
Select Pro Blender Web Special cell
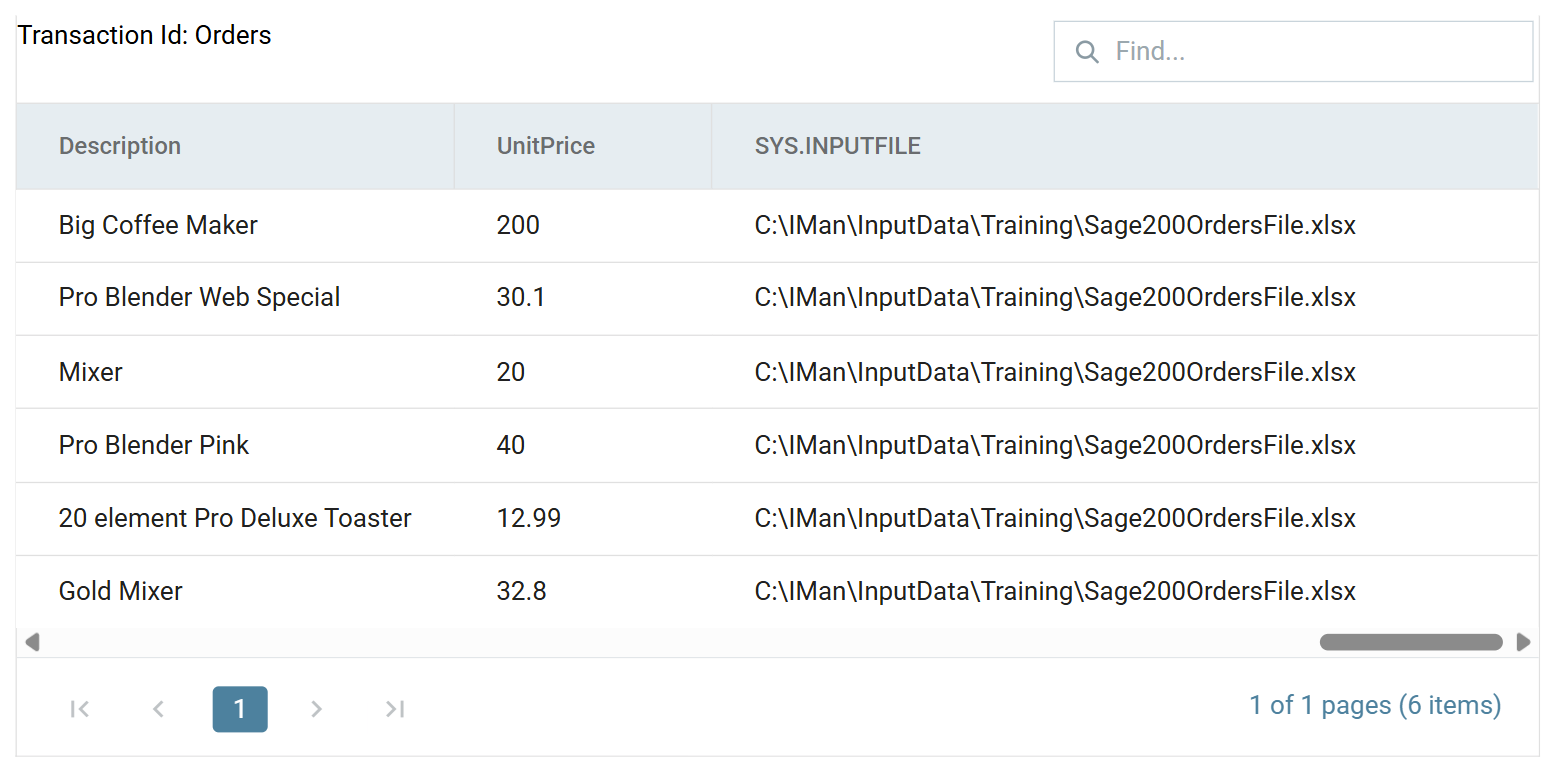click(236, 298)
